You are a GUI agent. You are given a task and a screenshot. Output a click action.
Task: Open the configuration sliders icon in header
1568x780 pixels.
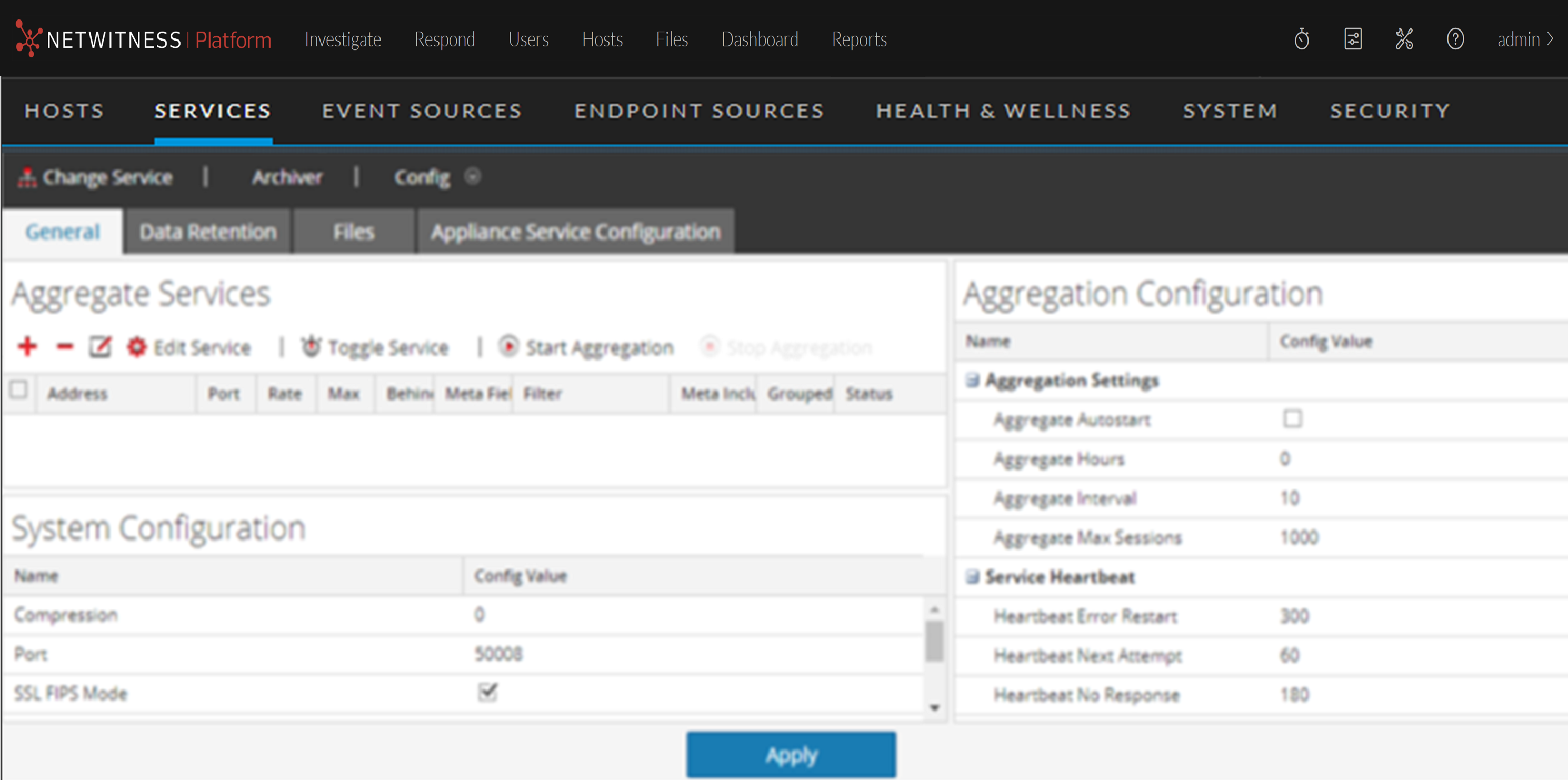click(1353, 39)
